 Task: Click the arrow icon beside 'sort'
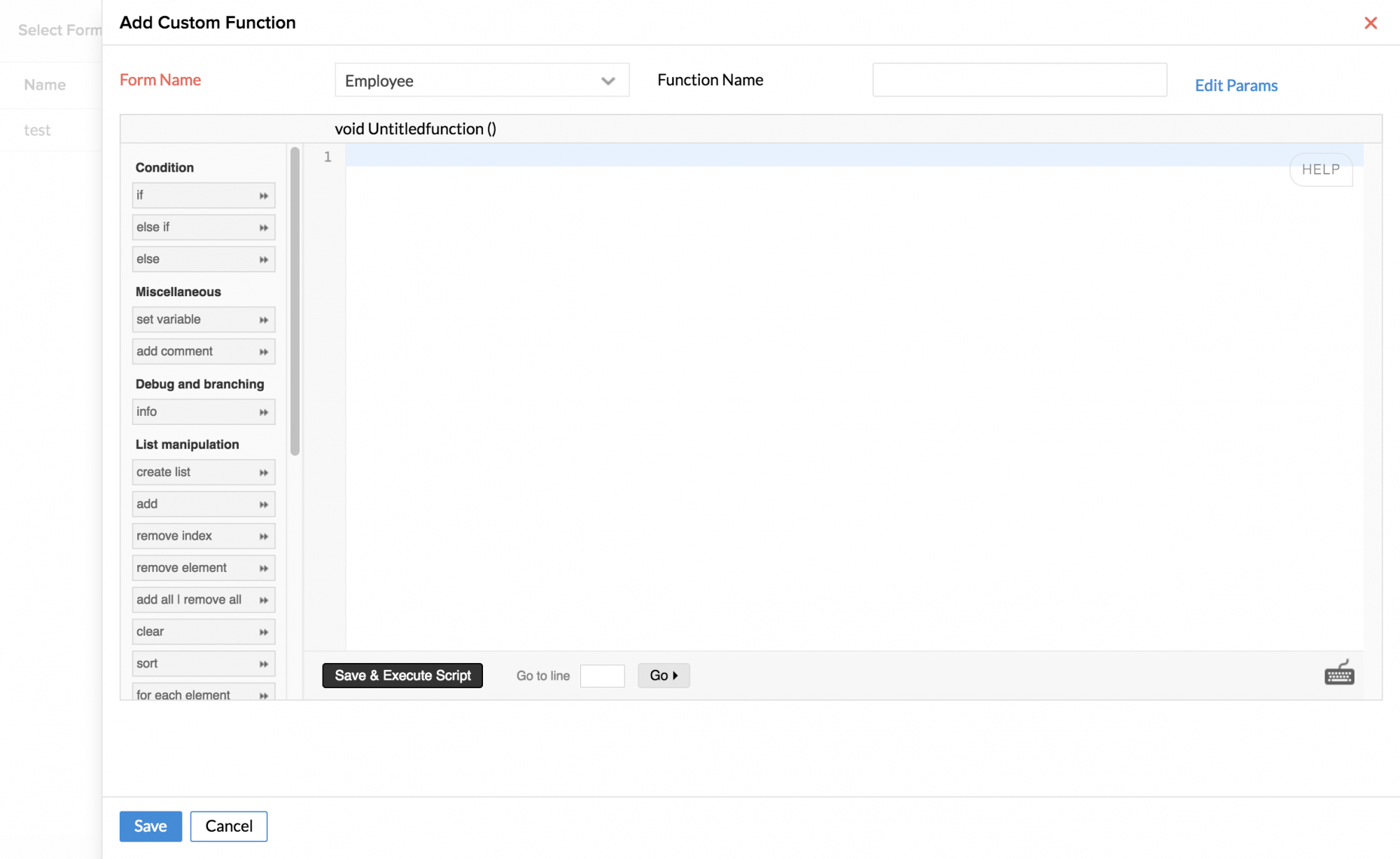point(263,664)
